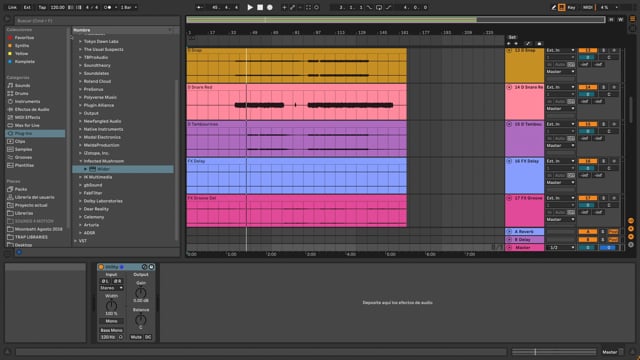Expand the Soundtheory vendor folder
The width and height of the screenshot is (640, 360).
80,65
